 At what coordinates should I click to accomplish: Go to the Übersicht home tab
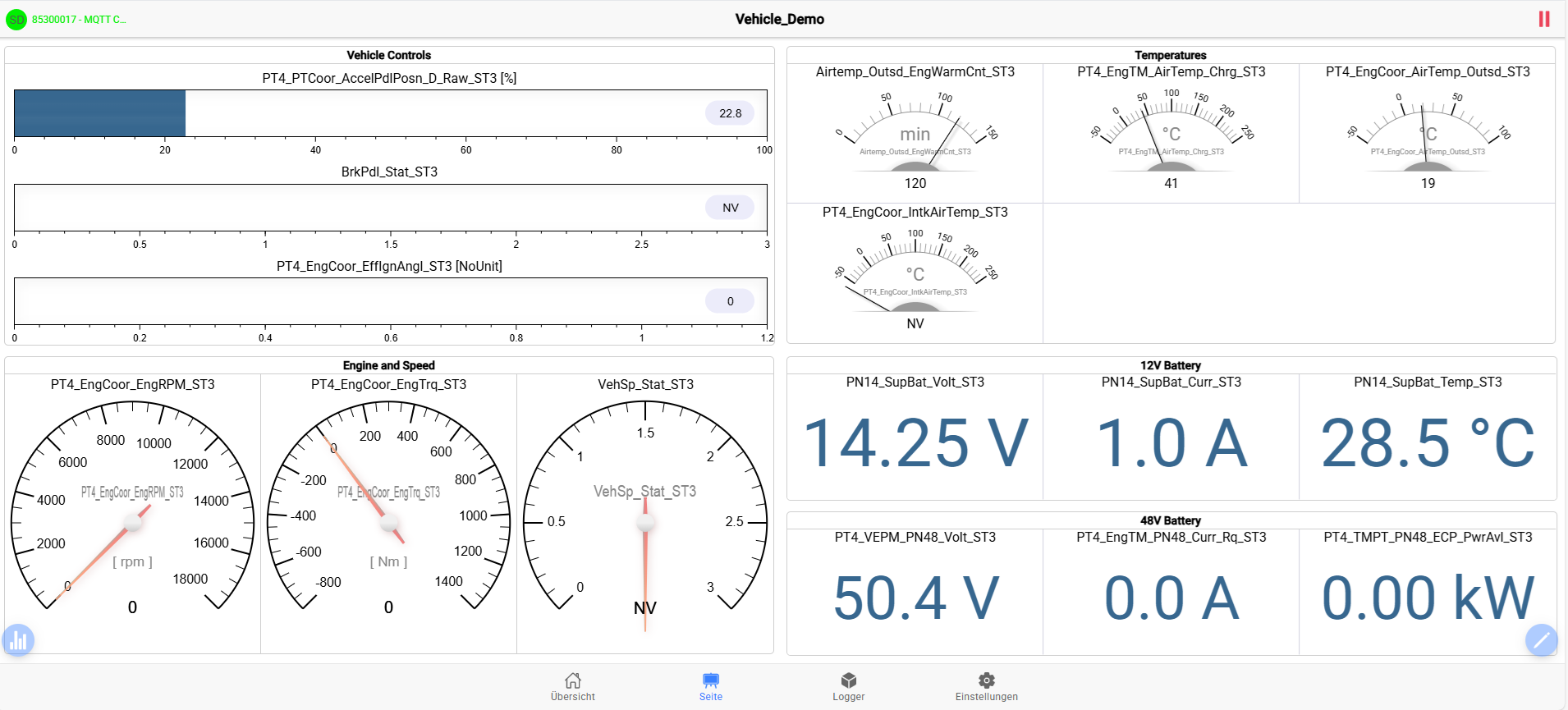click(x=573, y=686)
